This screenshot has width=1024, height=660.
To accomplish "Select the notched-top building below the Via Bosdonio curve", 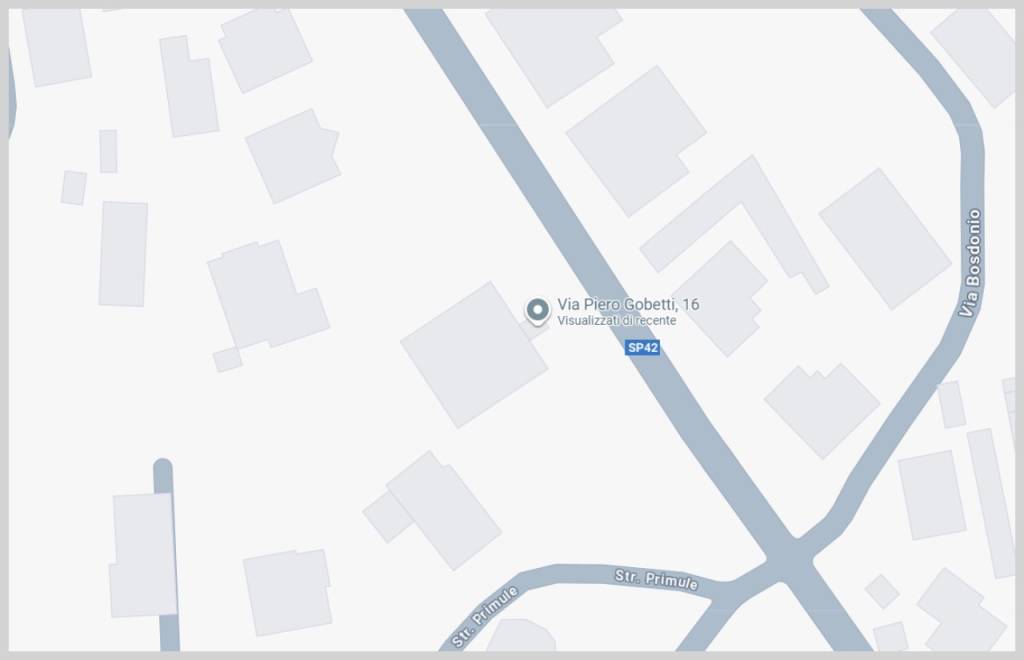I will coord(822,410).
